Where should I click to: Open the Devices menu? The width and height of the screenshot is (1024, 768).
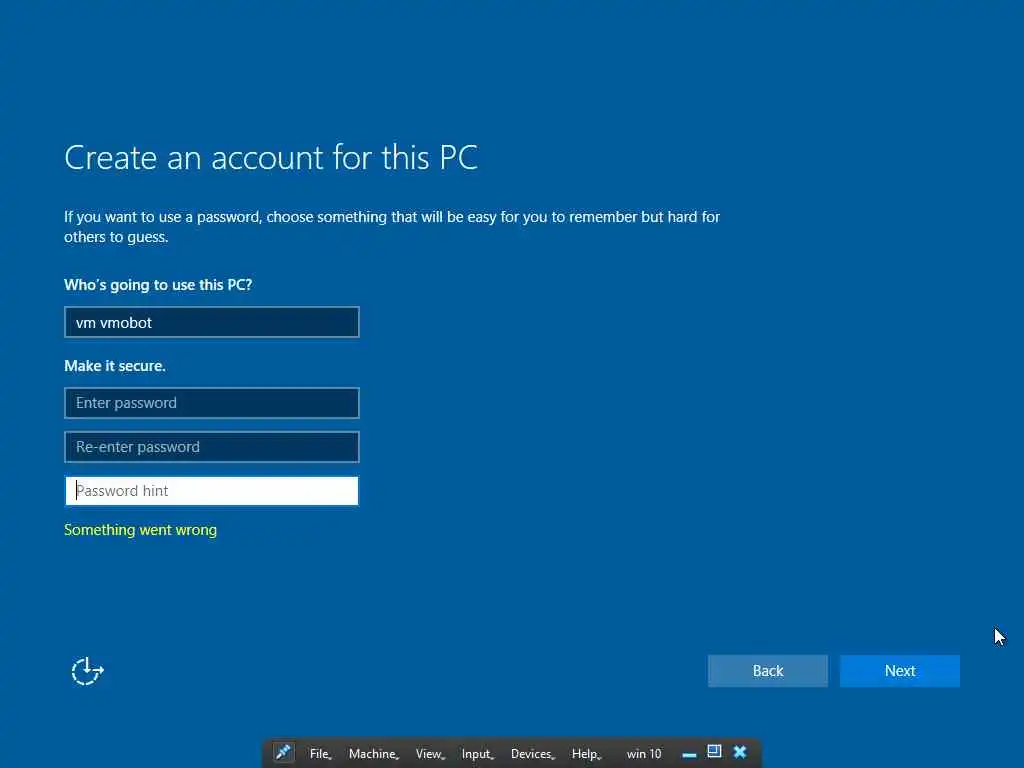pos(532,754)
